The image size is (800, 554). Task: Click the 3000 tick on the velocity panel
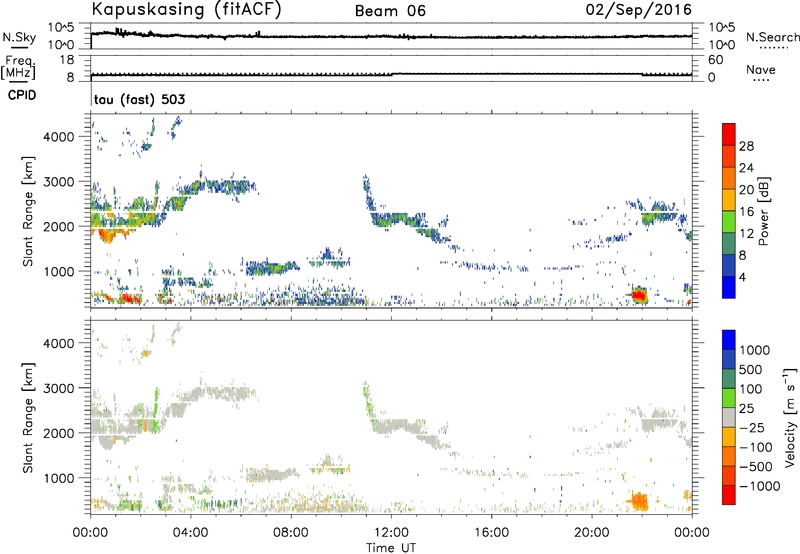click(x=59, y=388)
